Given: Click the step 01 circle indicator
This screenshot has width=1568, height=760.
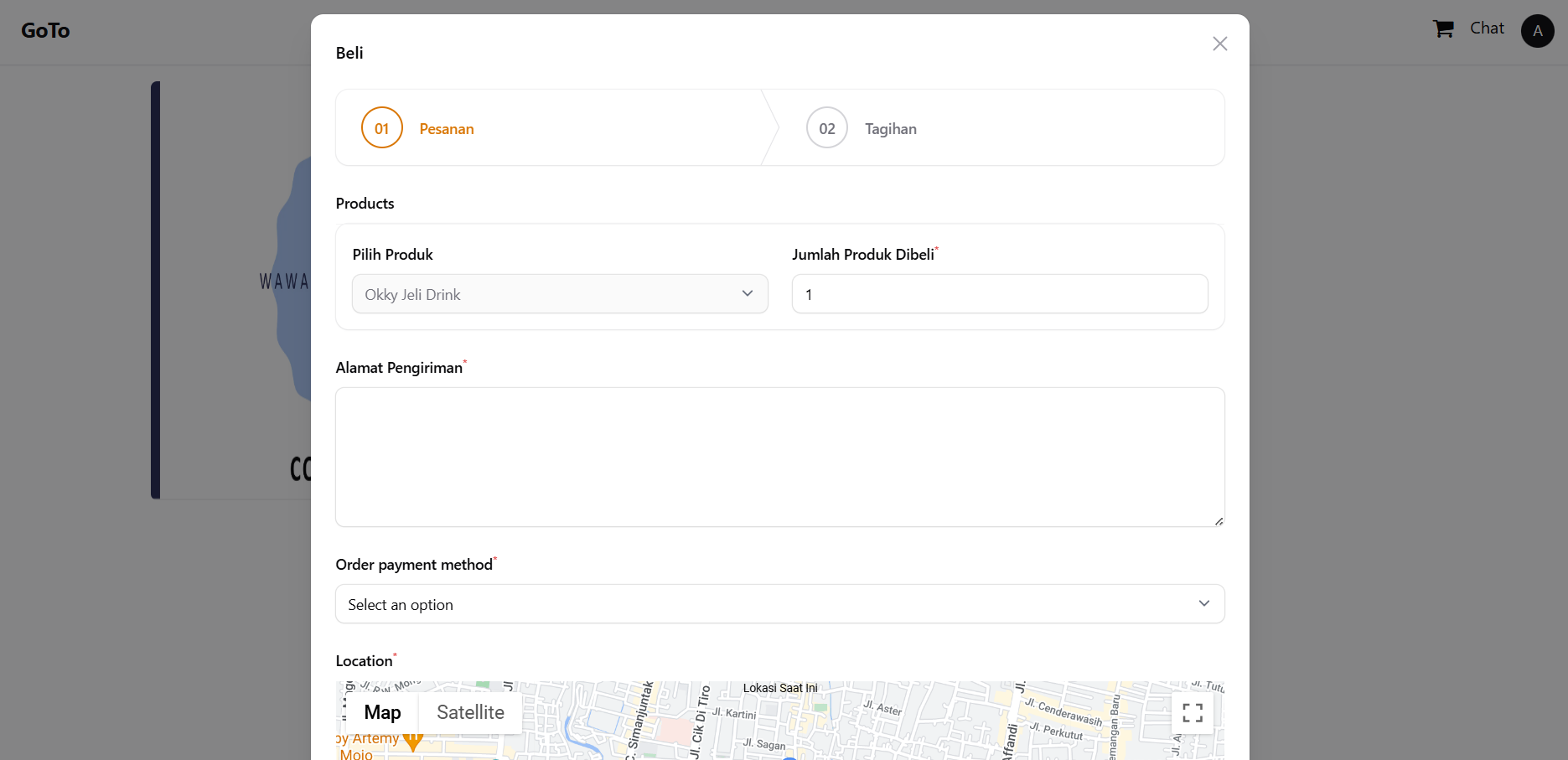Looking at the screenshot, I should click(382, 128).
